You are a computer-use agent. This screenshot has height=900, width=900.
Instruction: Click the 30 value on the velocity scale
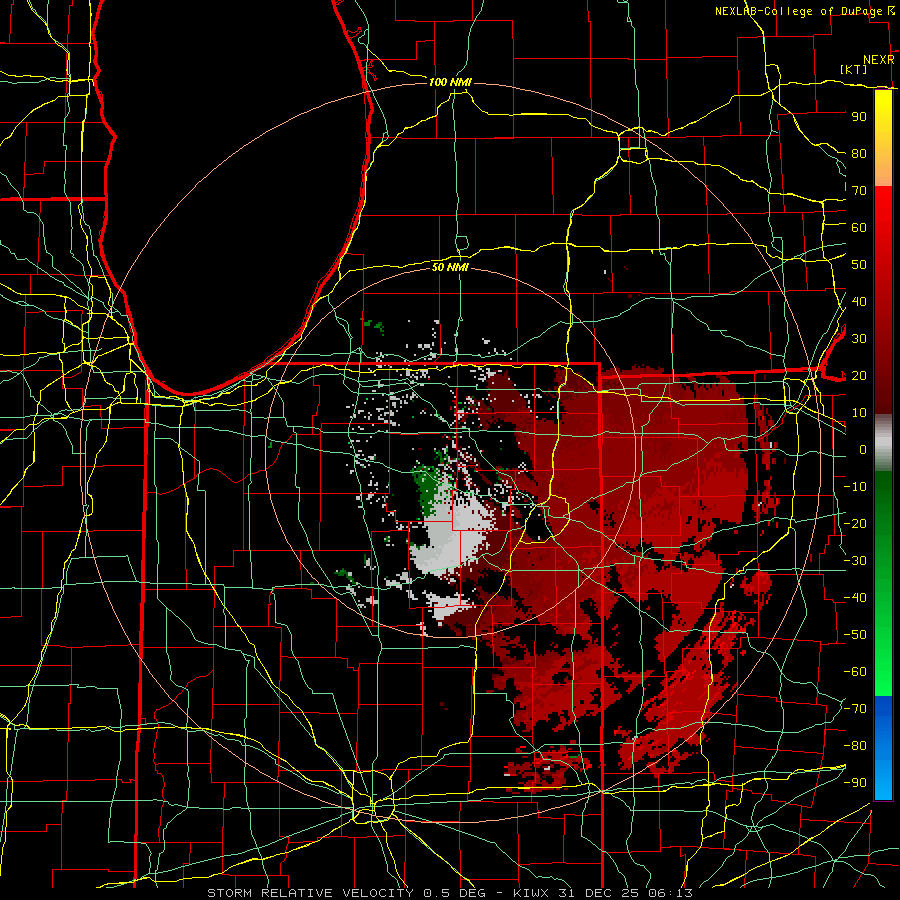tap(859, 339)
